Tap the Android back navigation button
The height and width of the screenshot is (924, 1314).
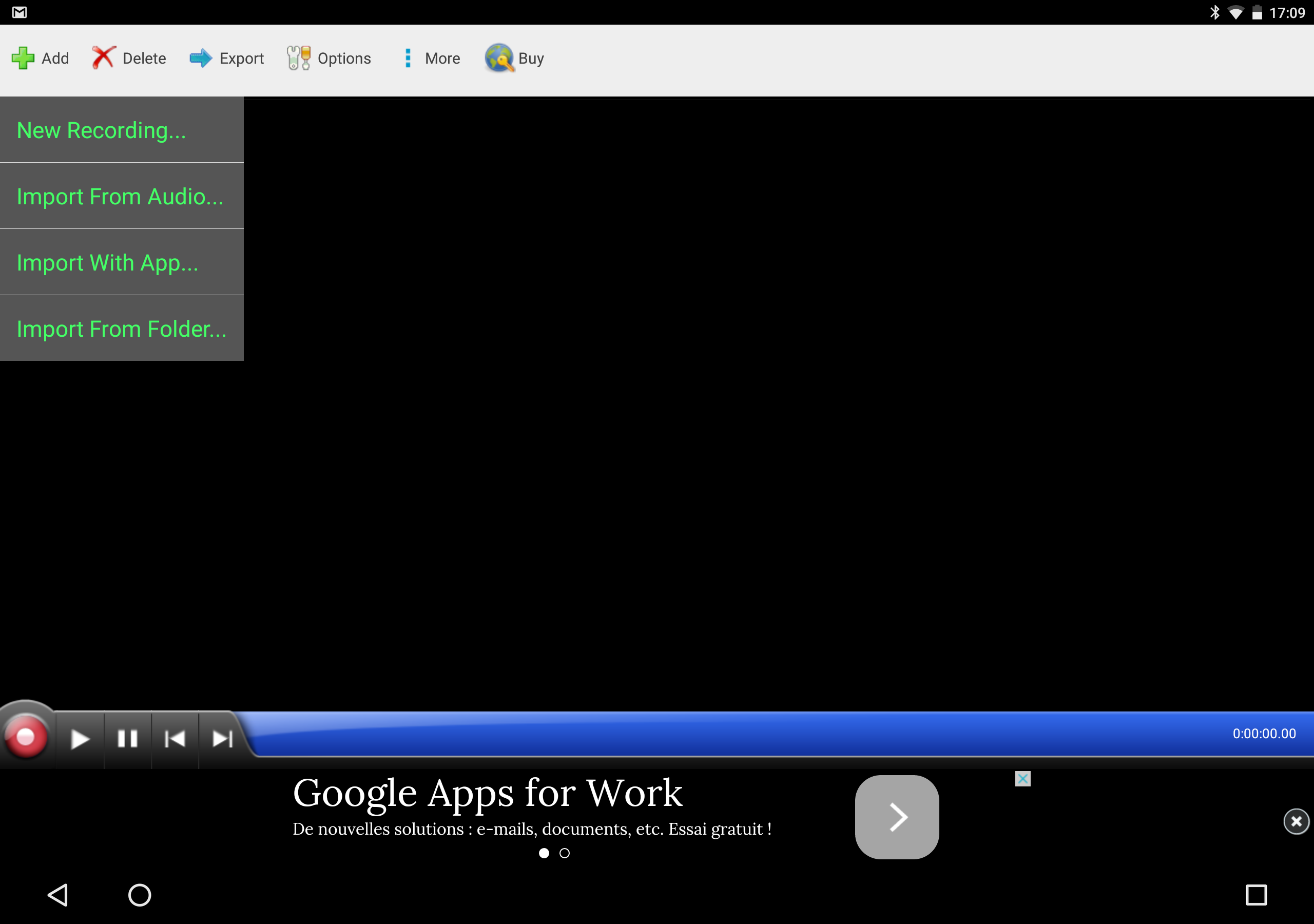pyautogui.click(x=58, y=894)
